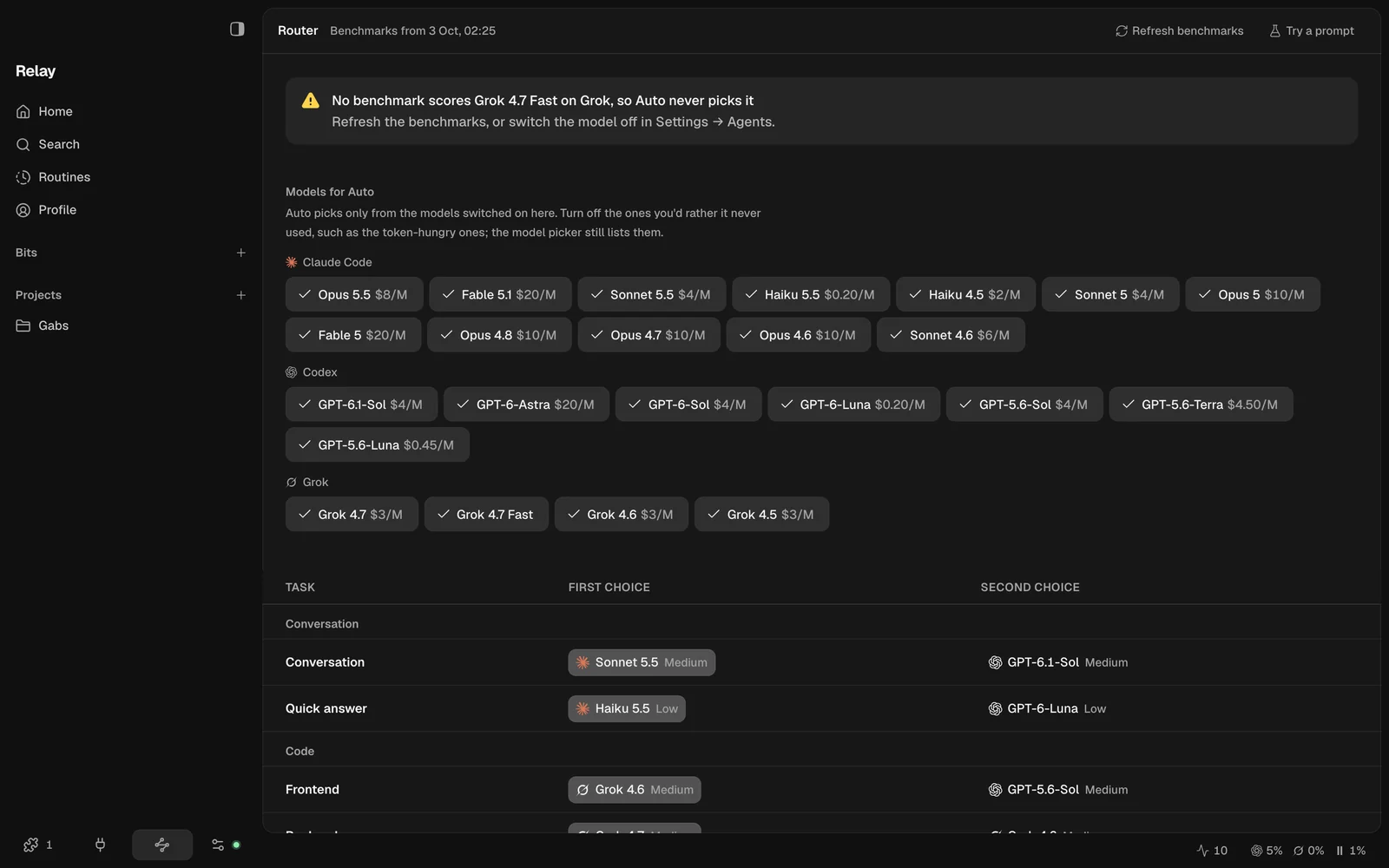Screen dimensions: 1389x868
Task: Click the plug connections icon
Action: 100,845
